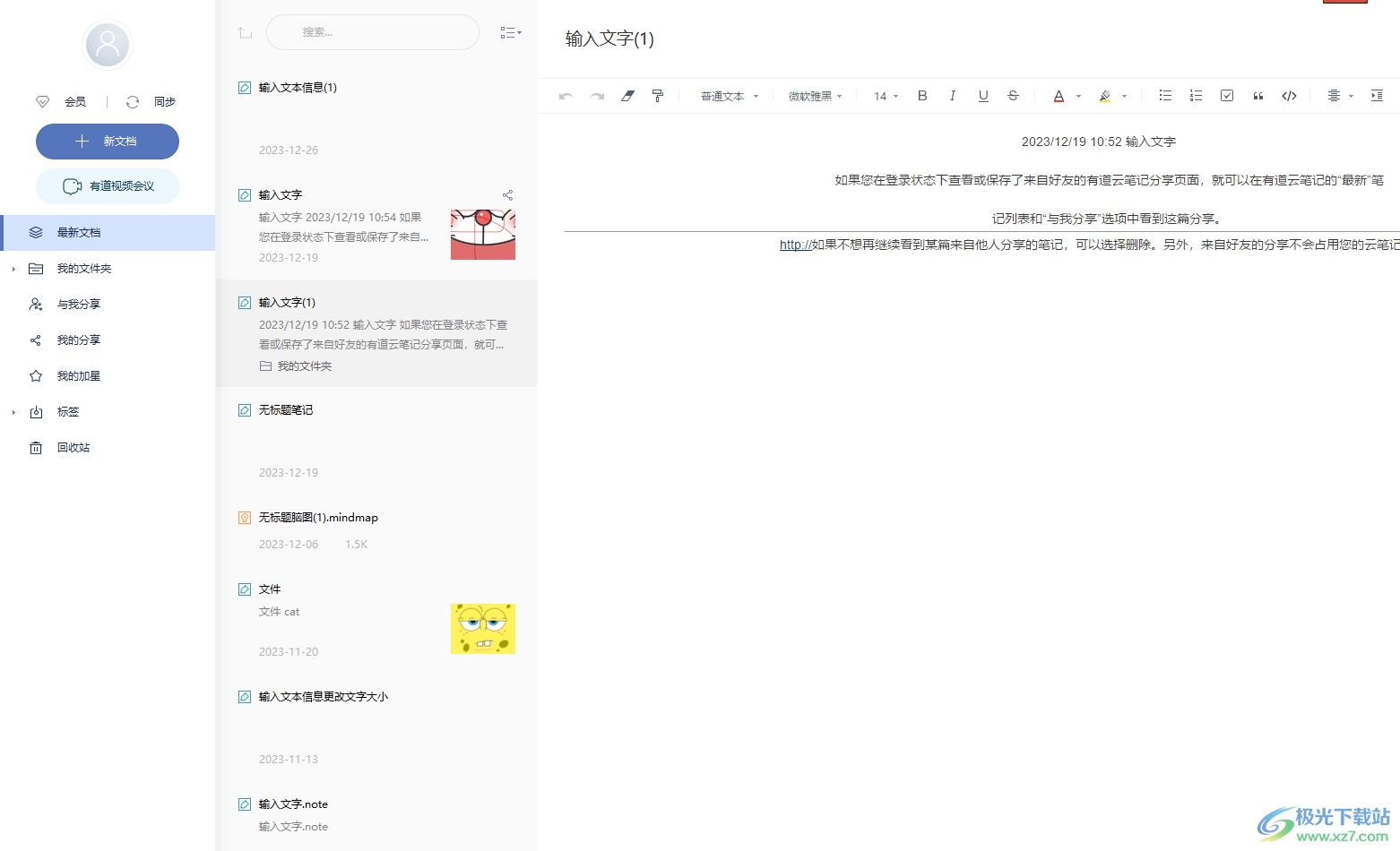This screenshot has height=851, width=1400.
Task: Open note 文件
Action: click(376, 620)
